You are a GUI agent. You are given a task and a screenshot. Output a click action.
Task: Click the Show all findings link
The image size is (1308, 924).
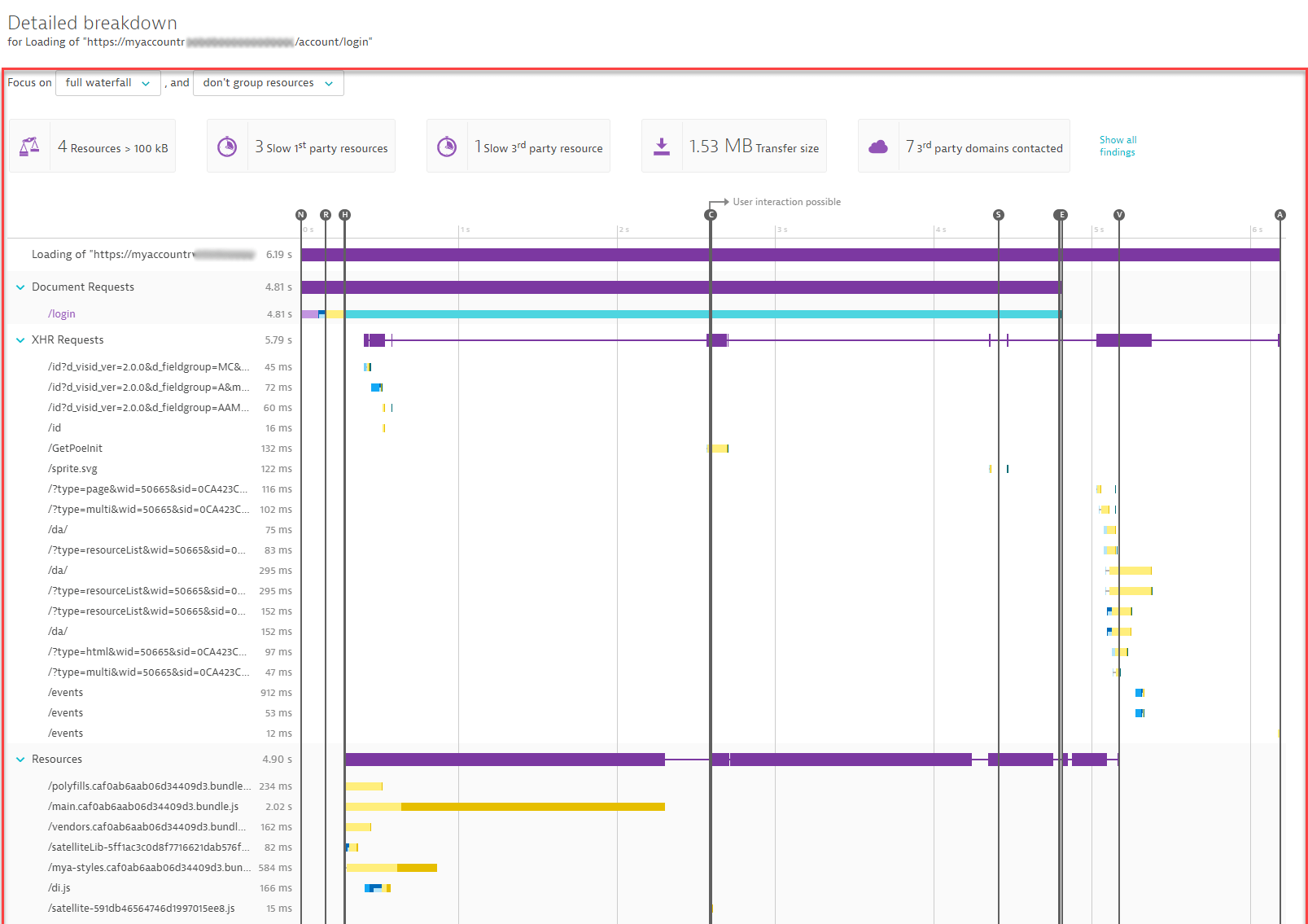[x=1118, y=146]
